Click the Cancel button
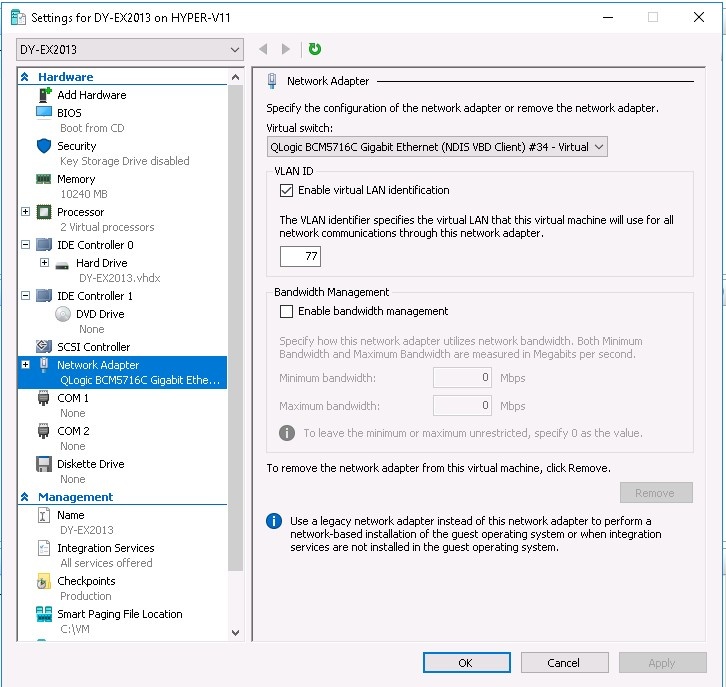 tap(563, 662)
